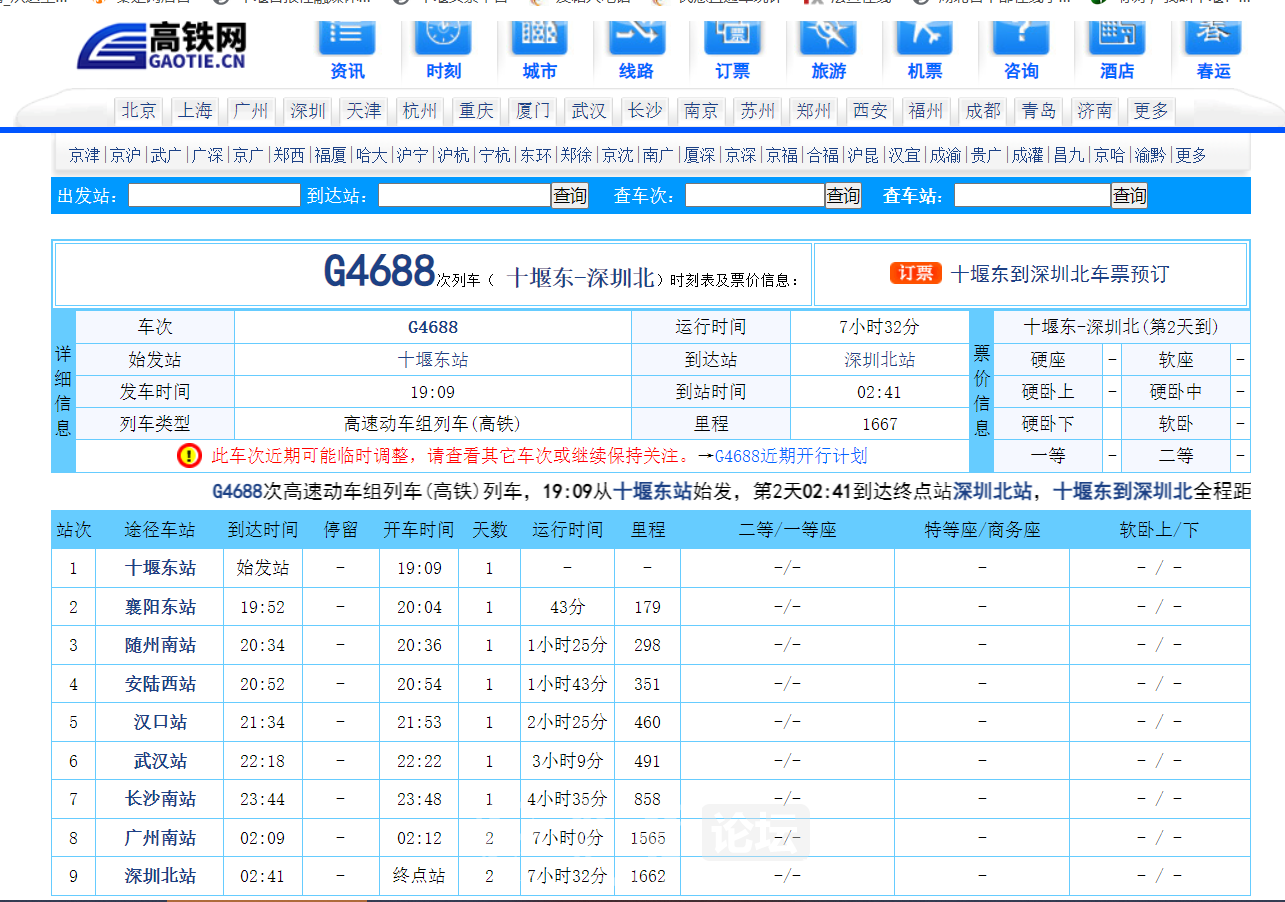Select the 上海 city tab

pos(196,111)
